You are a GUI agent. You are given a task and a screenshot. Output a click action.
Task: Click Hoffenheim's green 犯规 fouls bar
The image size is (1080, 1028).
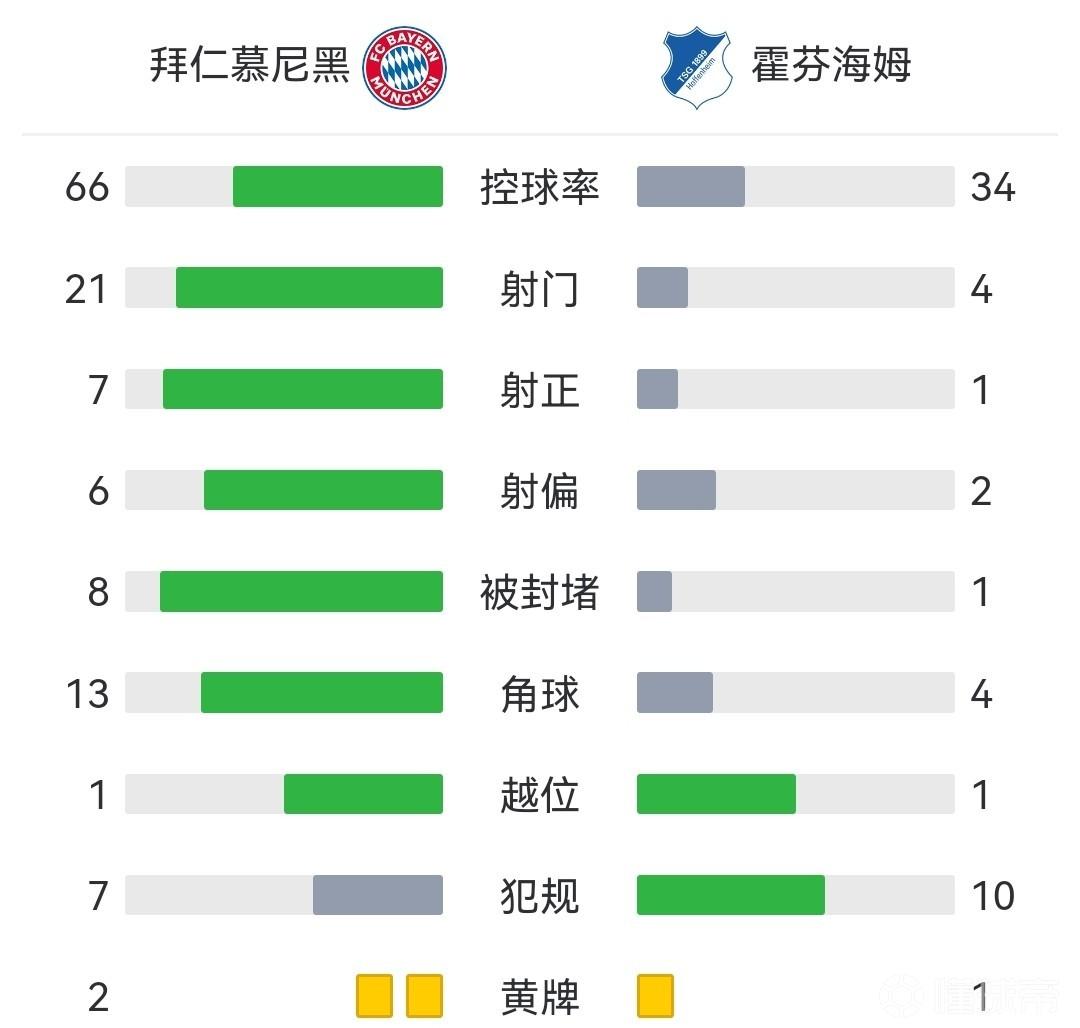tap(731, 895)
